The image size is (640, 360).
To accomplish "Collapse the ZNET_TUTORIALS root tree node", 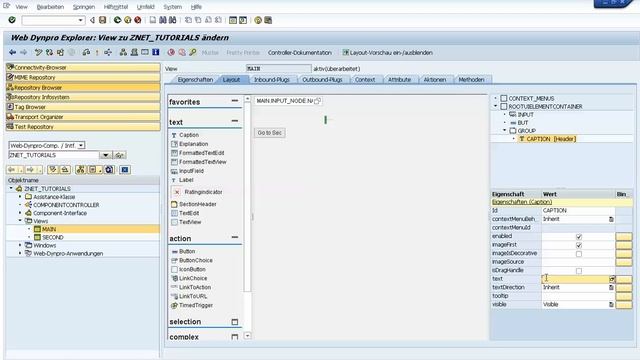I will (x=11, y=189).
